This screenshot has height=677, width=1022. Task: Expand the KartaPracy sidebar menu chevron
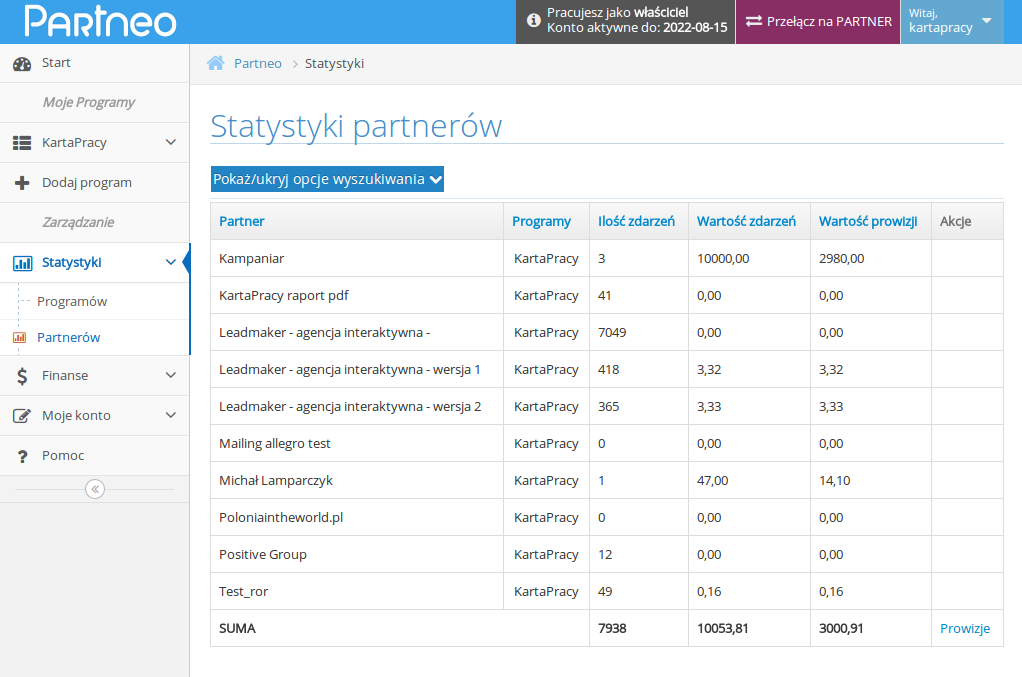coord(171,142)
